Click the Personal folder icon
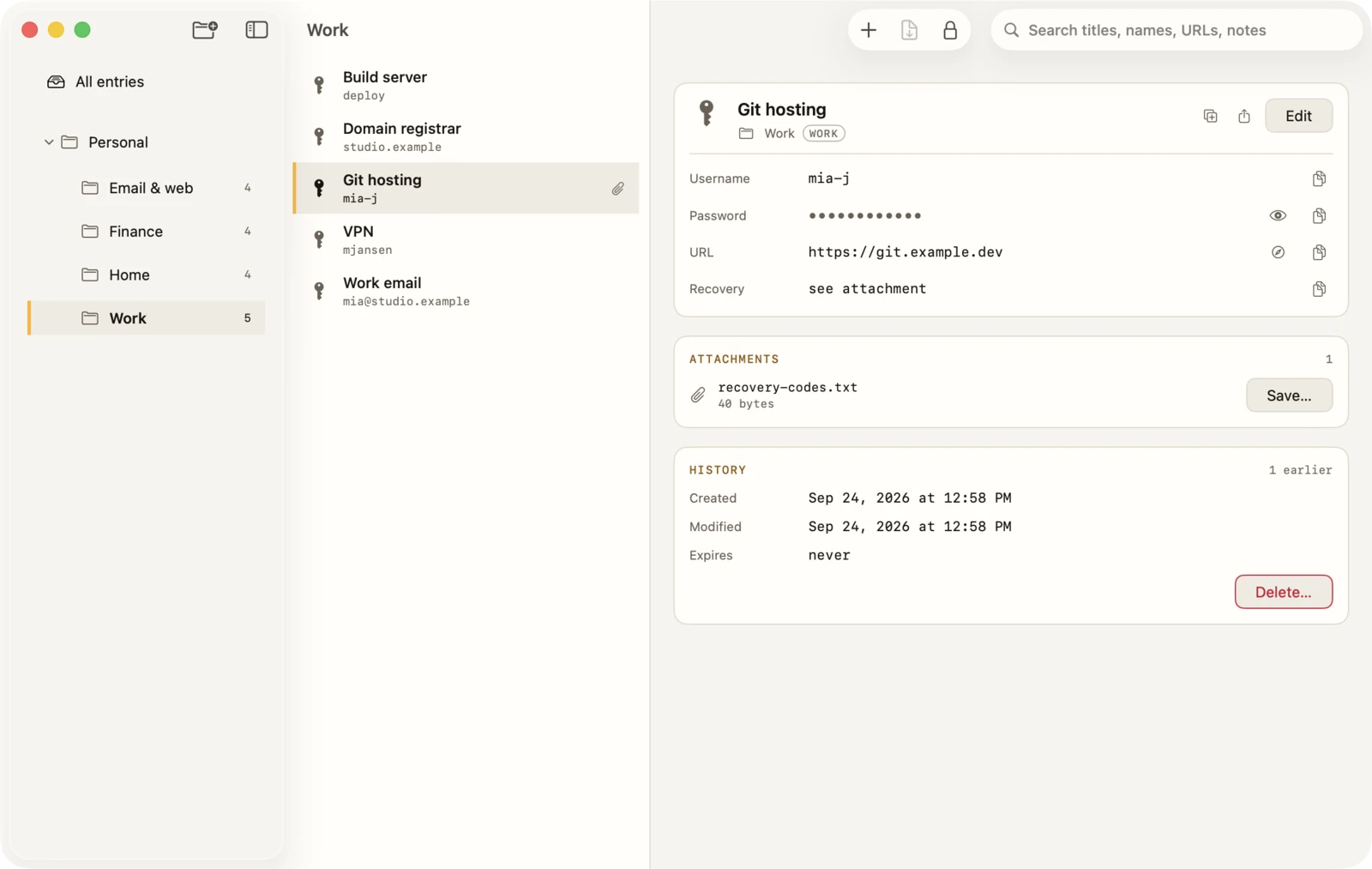 point(69,142)
